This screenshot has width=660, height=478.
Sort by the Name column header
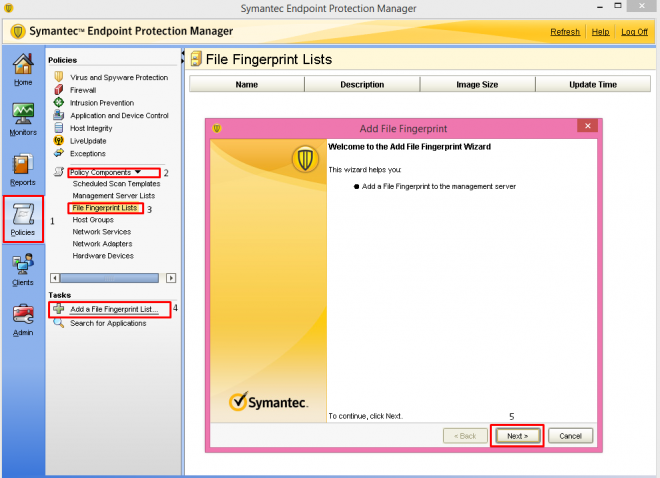coord(247,84)
